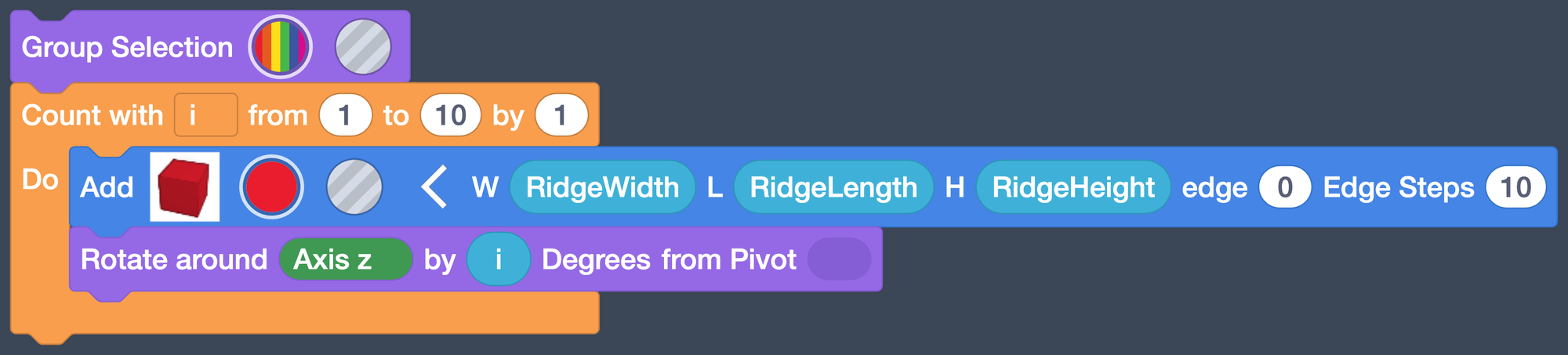Viewport: 1568px width, 355px height.
Task: Click the empty Pivot slot
Action: [x=839, y=259]
